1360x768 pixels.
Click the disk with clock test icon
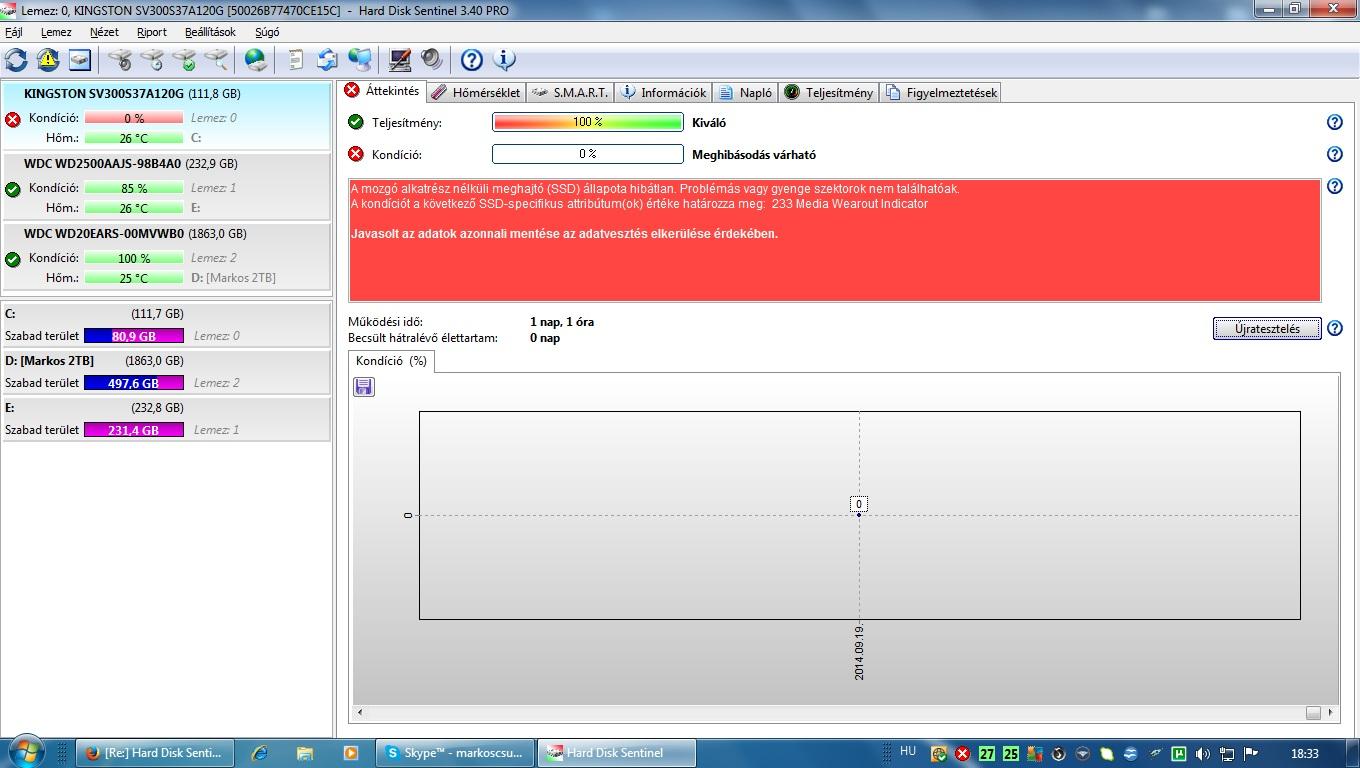(152, 60)
